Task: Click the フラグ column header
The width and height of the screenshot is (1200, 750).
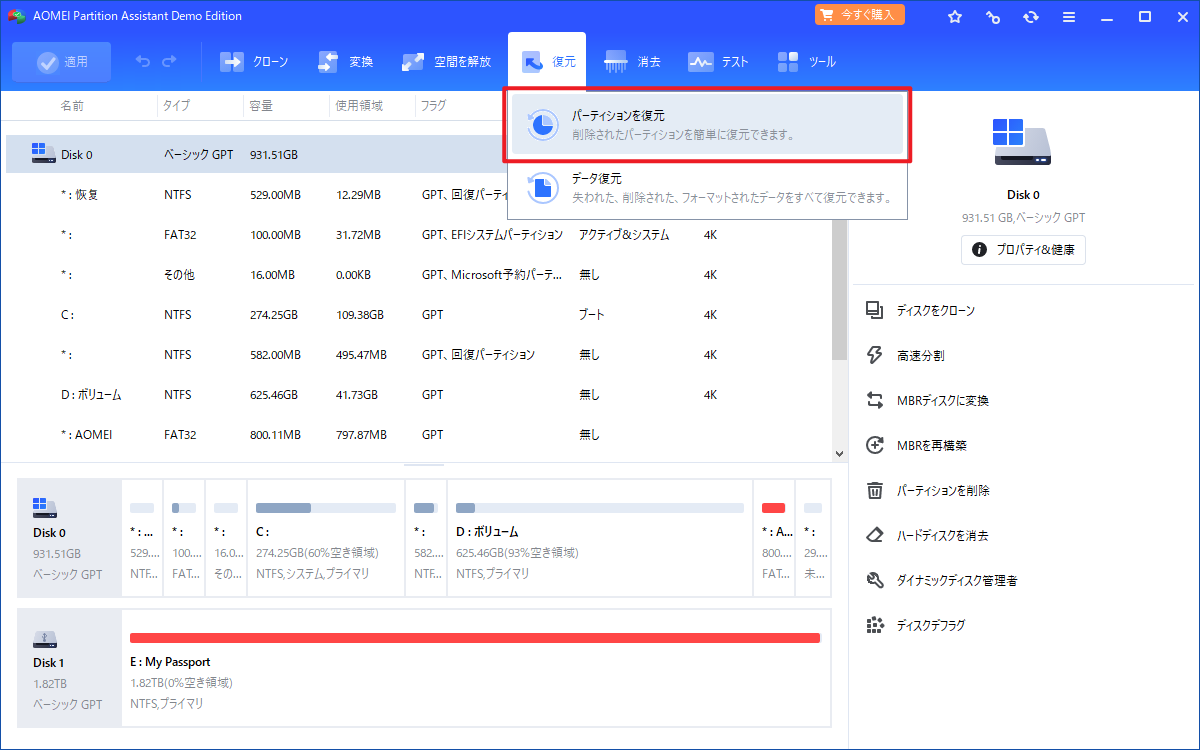Action: click(x=433, y=105)
